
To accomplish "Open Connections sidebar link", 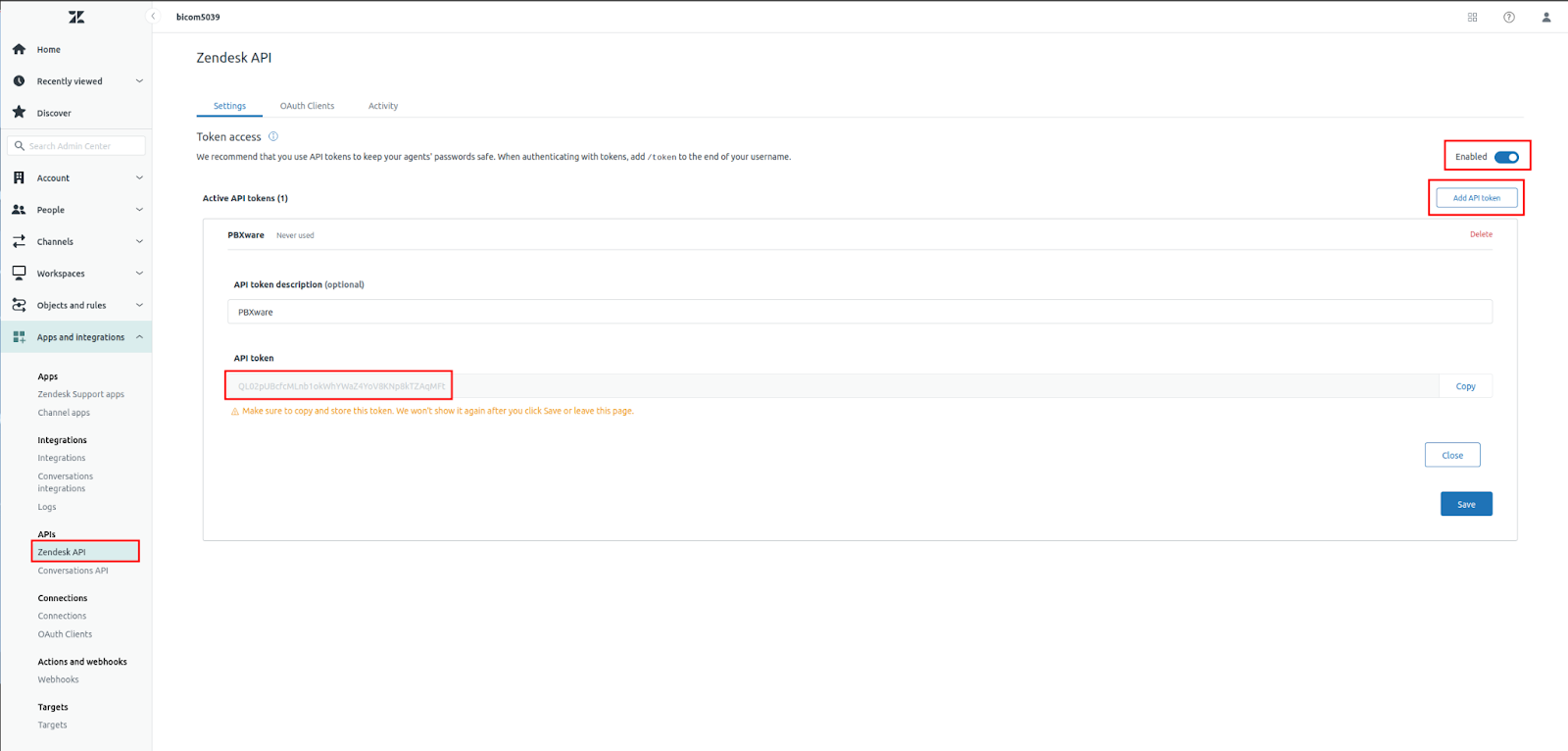I will click(x=62, y=616).
